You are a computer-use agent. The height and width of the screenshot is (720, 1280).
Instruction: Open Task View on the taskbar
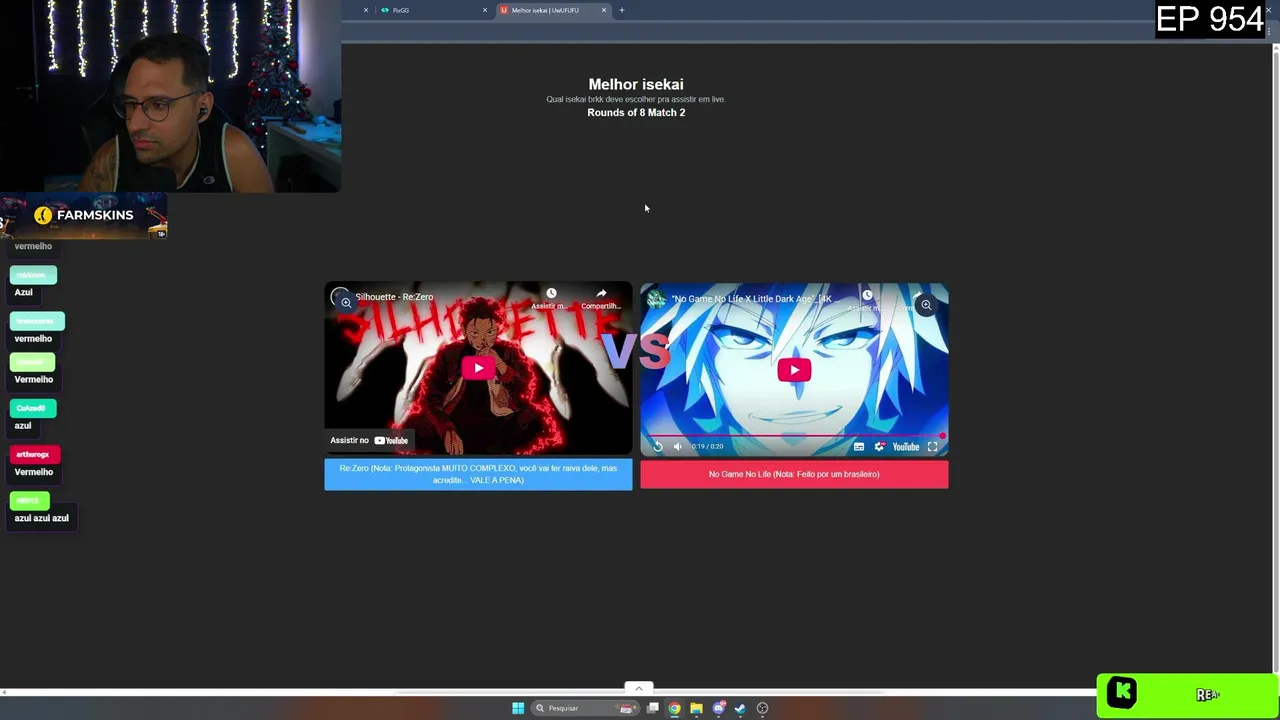[x=653, y=708]
